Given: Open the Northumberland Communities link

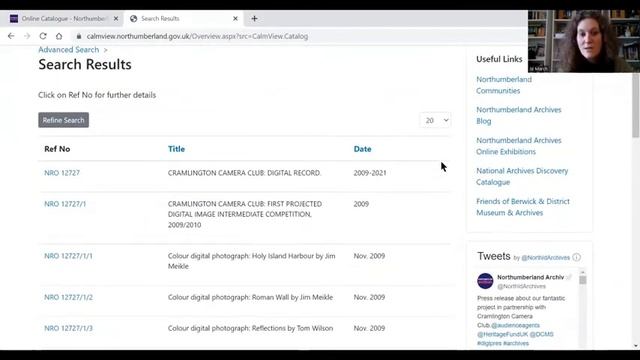Looking at the screenshot, I should point(504,85).
